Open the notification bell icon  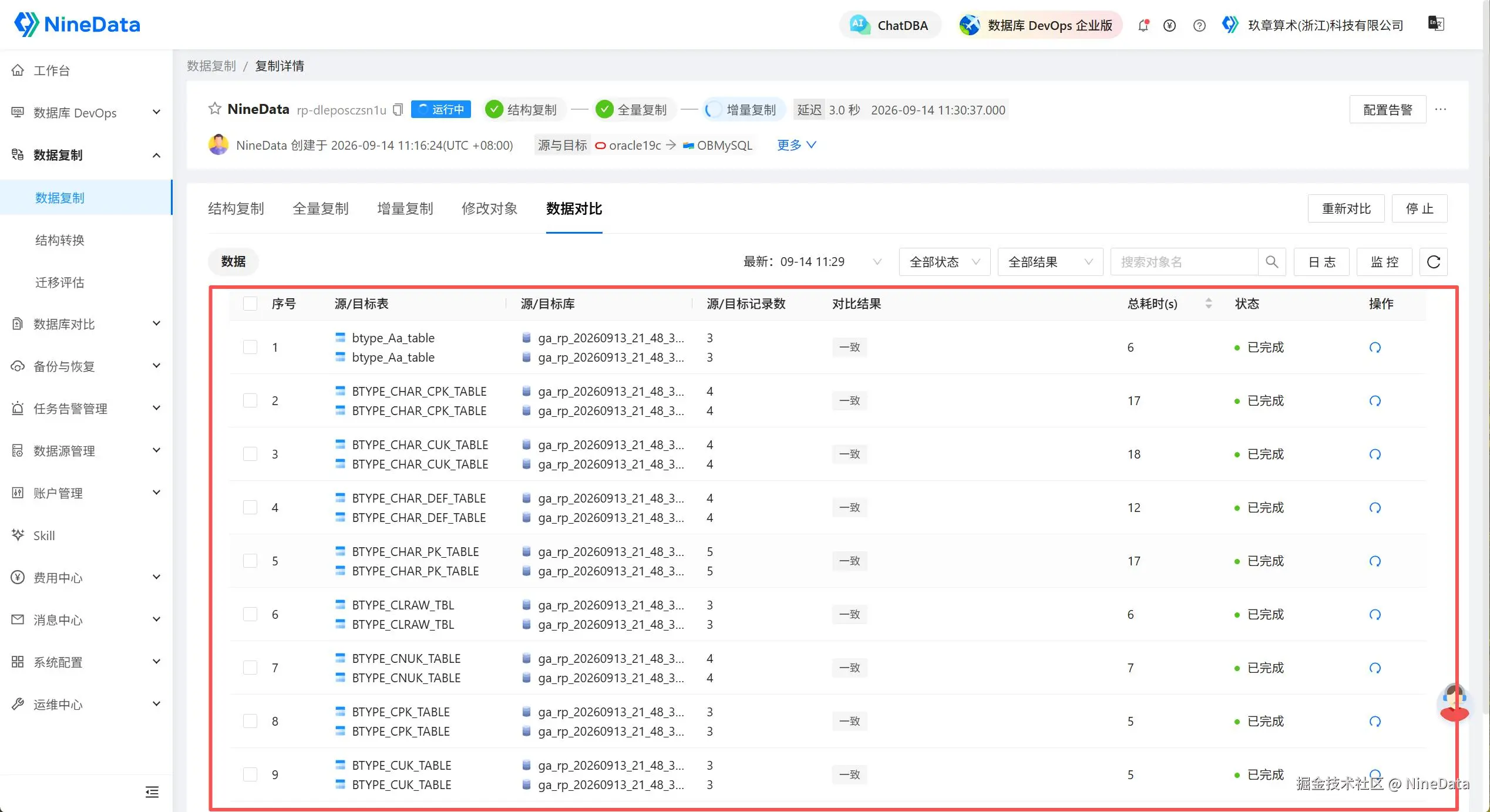tap(1143, 25)
